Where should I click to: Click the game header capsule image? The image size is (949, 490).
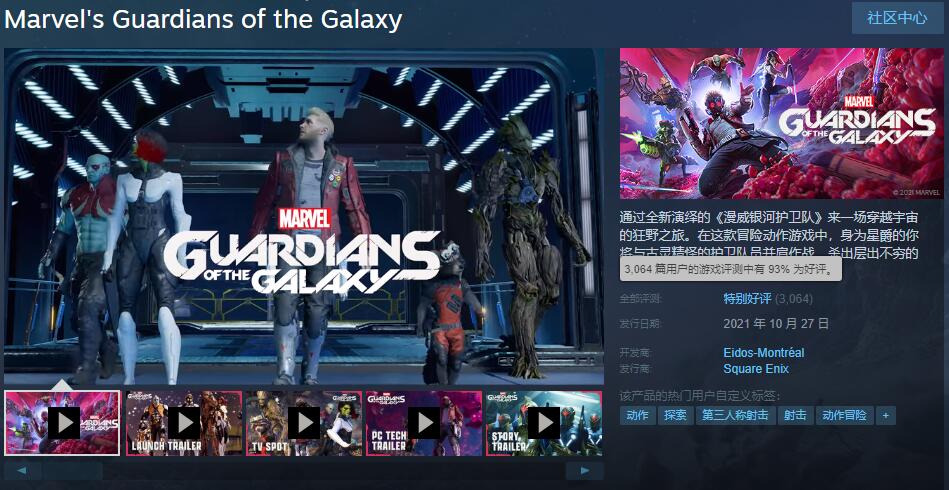click(x=781, y=123)
